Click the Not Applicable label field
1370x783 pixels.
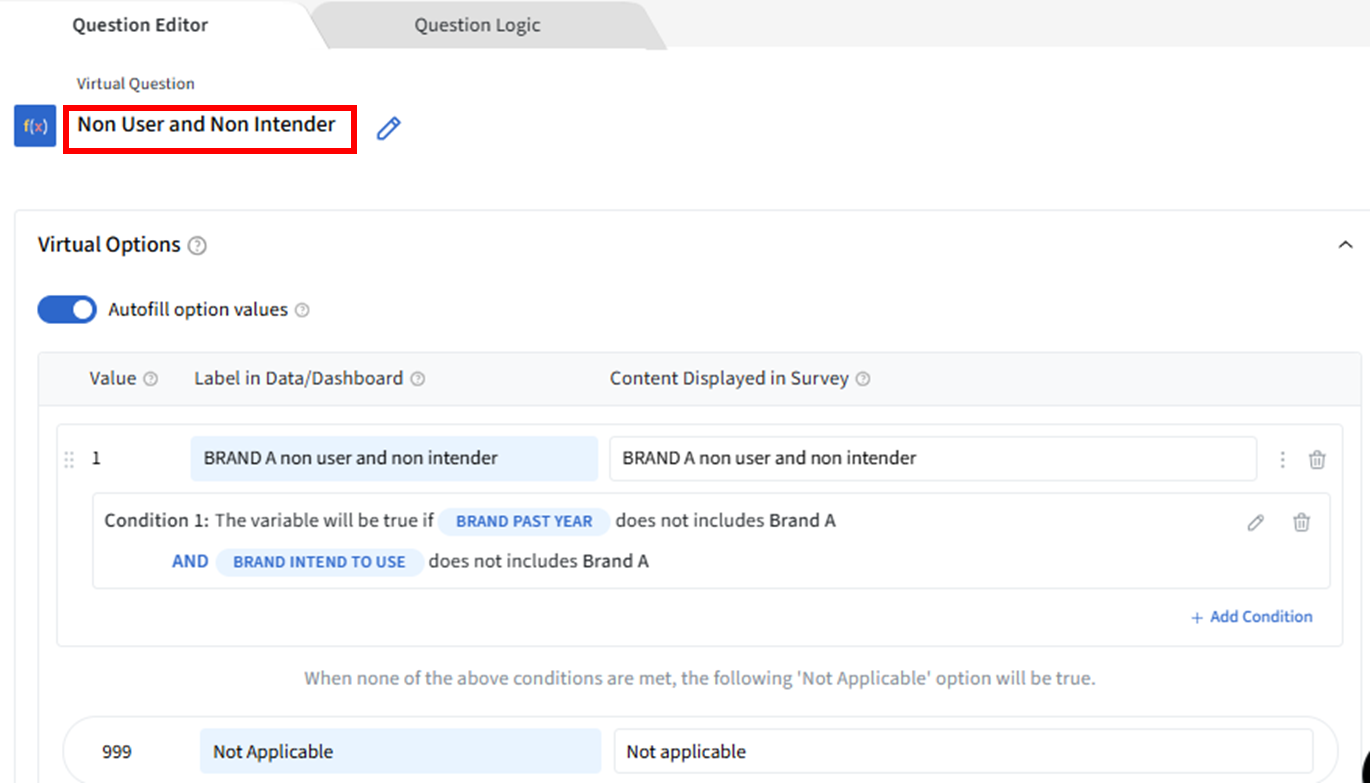click(x=398, y=751)
